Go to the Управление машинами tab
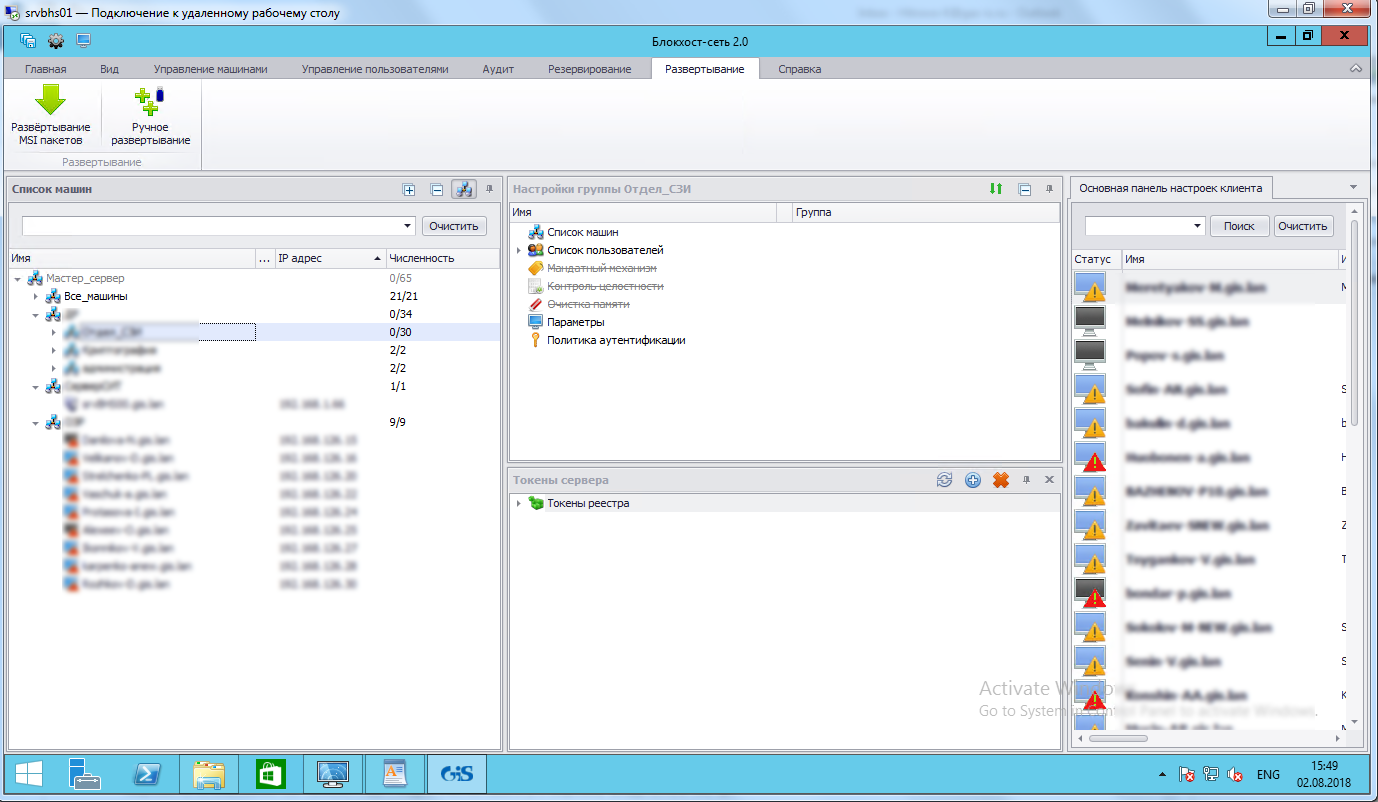 (x=211, y=69)
